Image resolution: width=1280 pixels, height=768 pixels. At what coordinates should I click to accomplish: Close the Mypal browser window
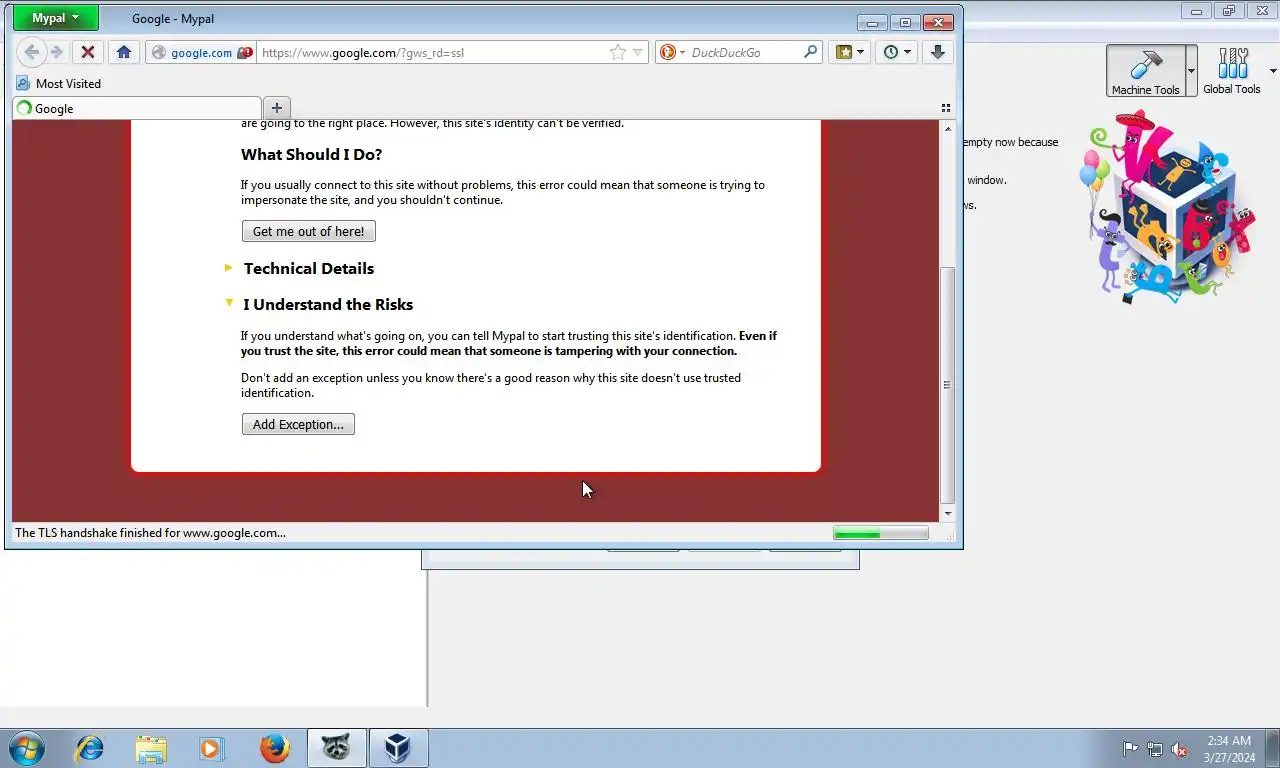click(x=938, y=22)
